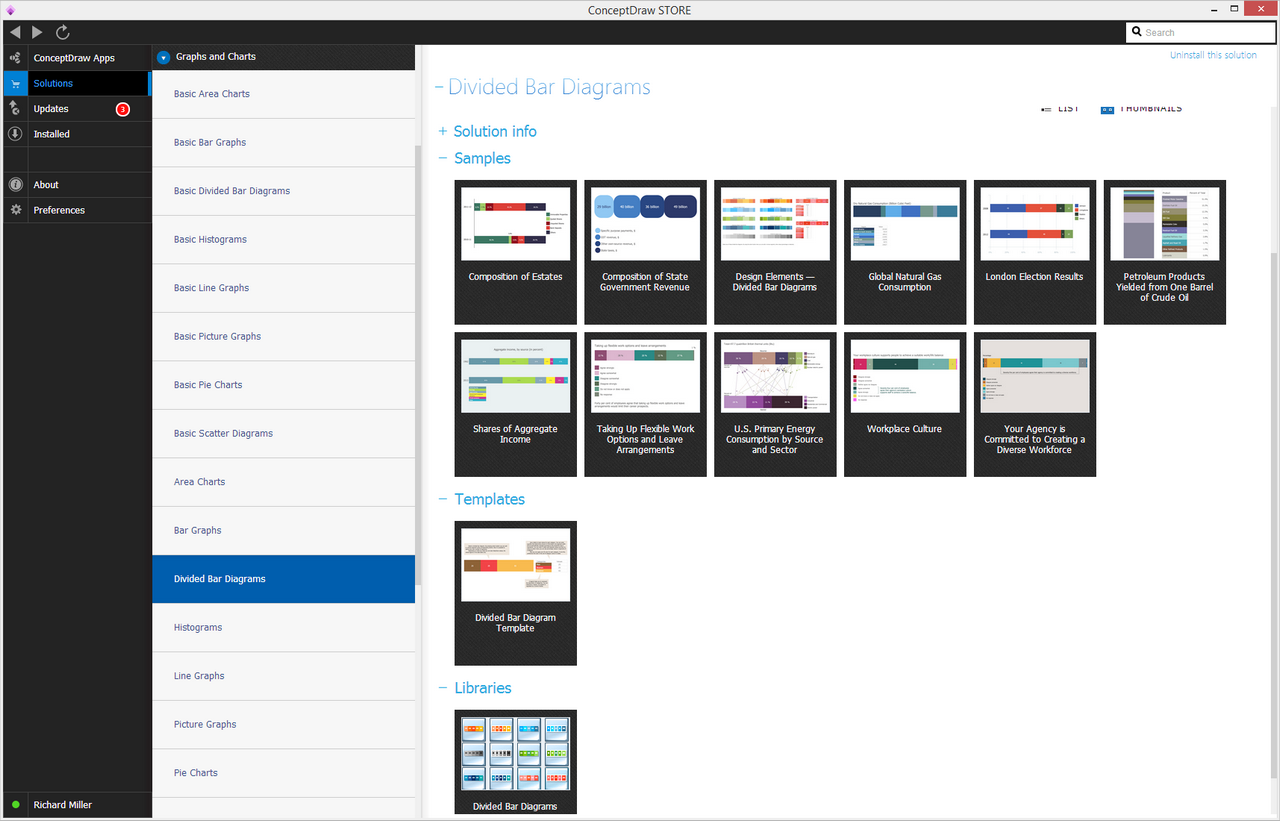Select the Solutions shopping cart icon
This screenshot has width=1280, height=821.
click(x=14, y=83)
